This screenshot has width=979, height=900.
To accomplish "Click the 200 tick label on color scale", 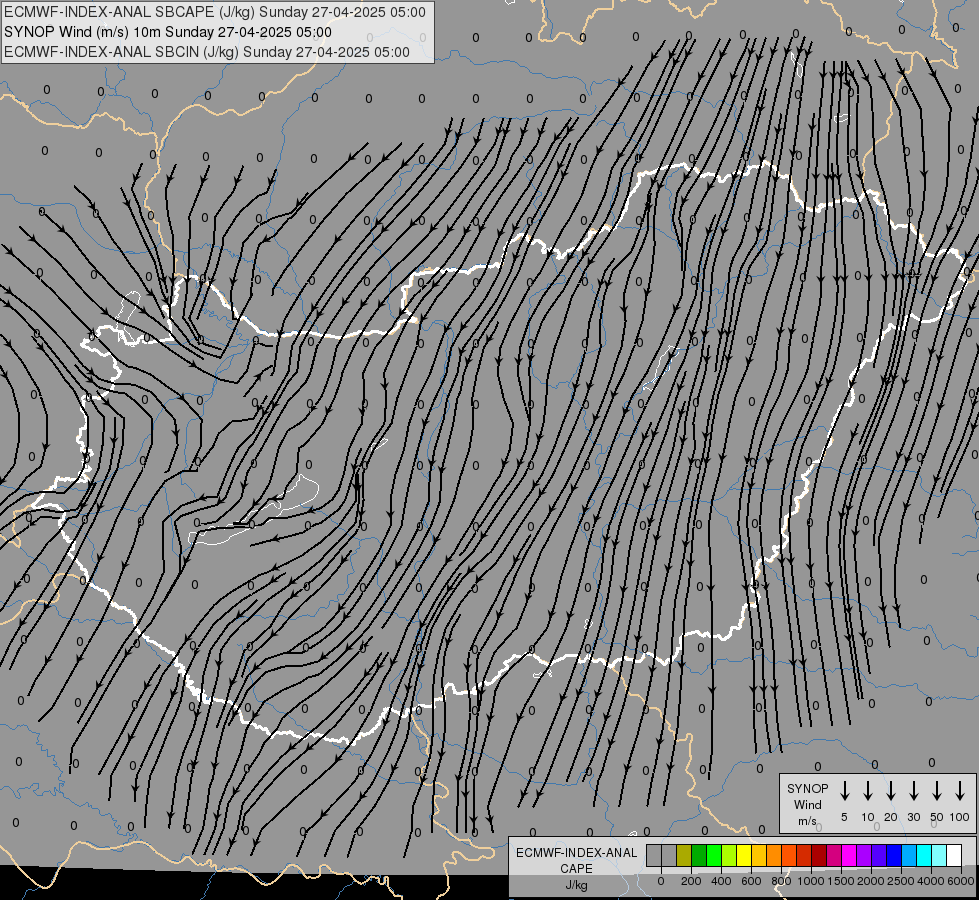I will point(691,881).
